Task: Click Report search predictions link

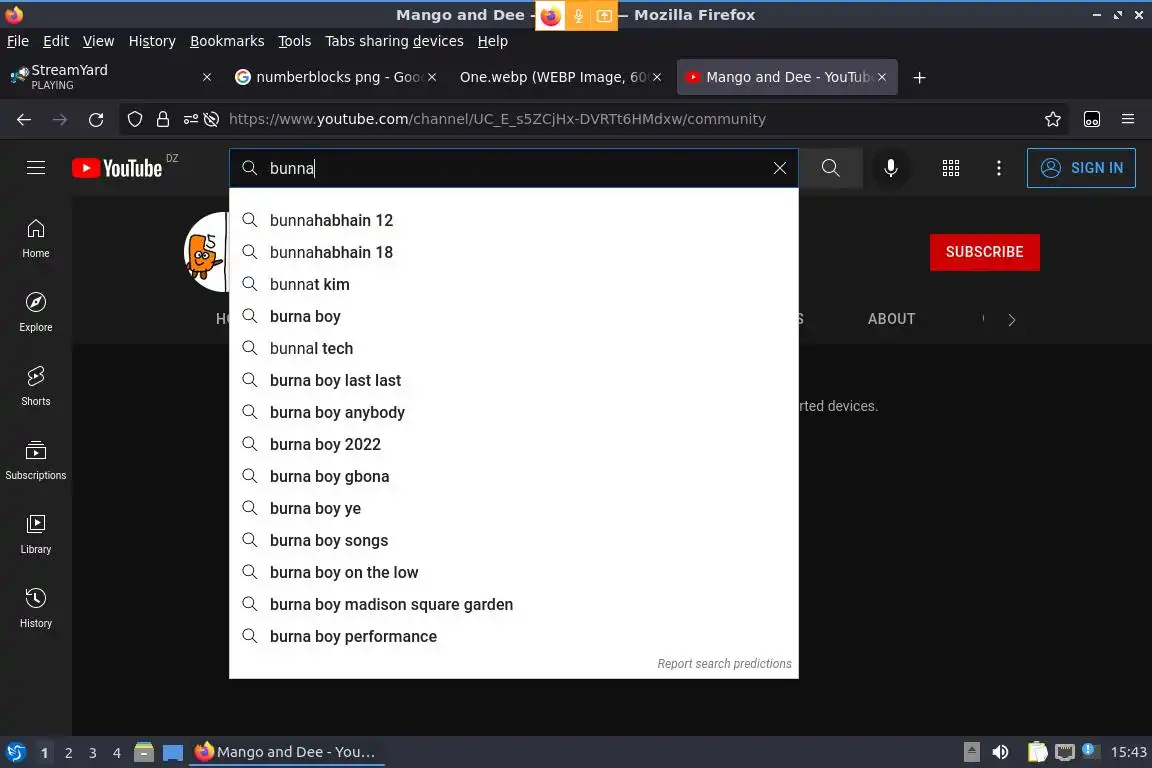Action: pos(724,664)
